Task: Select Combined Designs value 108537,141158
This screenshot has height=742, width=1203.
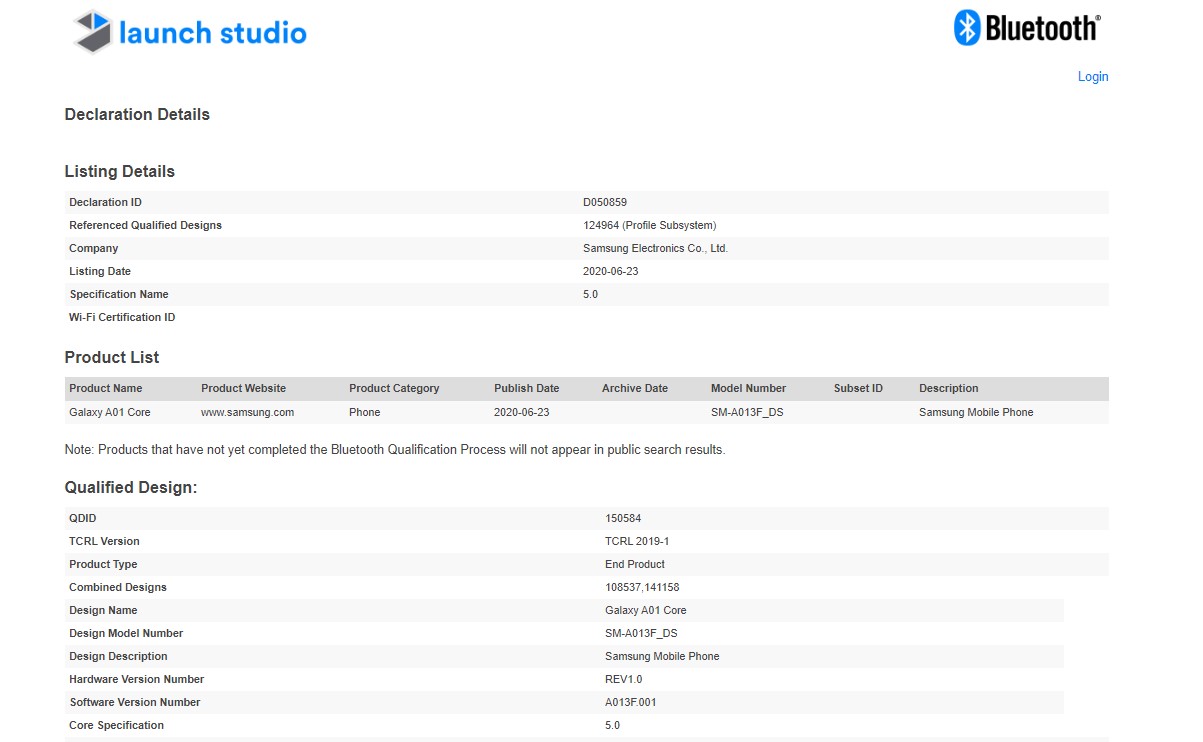Action: pyautogui.click(x=642, y=588)
